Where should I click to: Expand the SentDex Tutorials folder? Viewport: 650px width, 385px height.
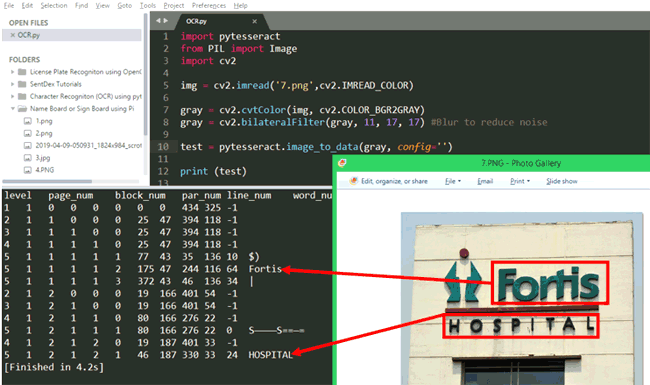pyautogui.click(x=12, y=84)
